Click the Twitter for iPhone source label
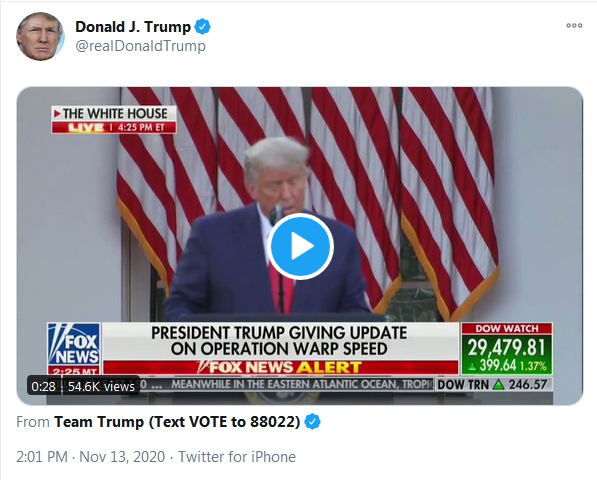Viewport: 597px width, 480px height. 237,457
